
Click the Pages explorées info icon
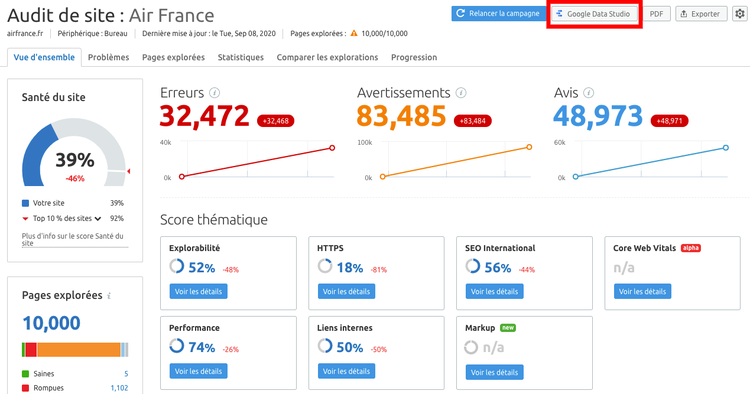point(109,296)
